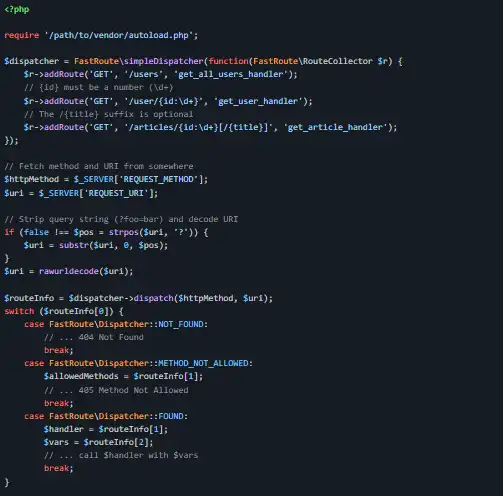Click the last 'break;' statement
This screenshot has height=496, width=503.
59,469
